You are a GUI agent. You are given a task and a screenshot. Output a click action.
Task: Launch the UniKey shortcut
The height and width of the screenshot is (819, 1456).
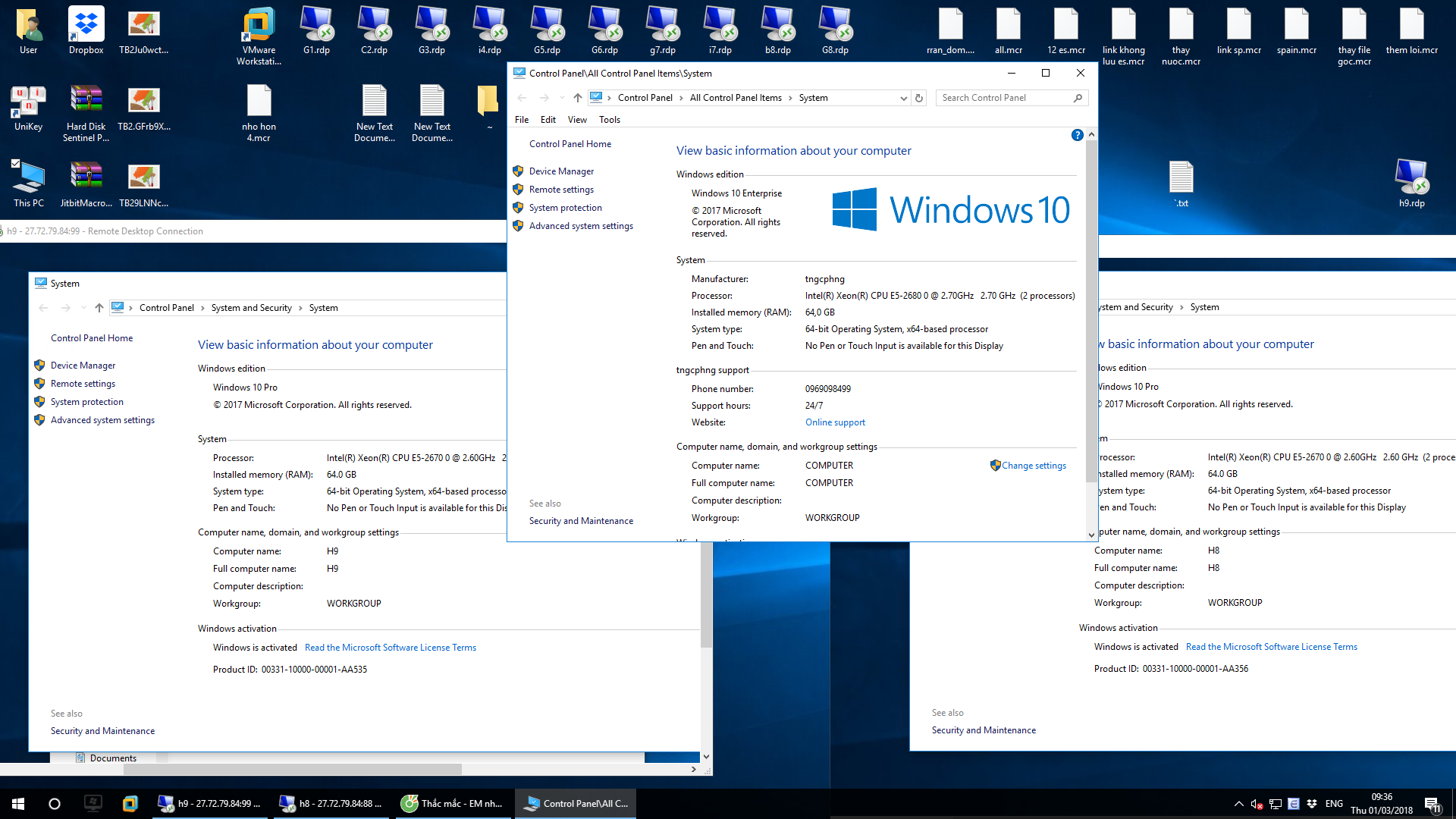(x=28, y=107)
